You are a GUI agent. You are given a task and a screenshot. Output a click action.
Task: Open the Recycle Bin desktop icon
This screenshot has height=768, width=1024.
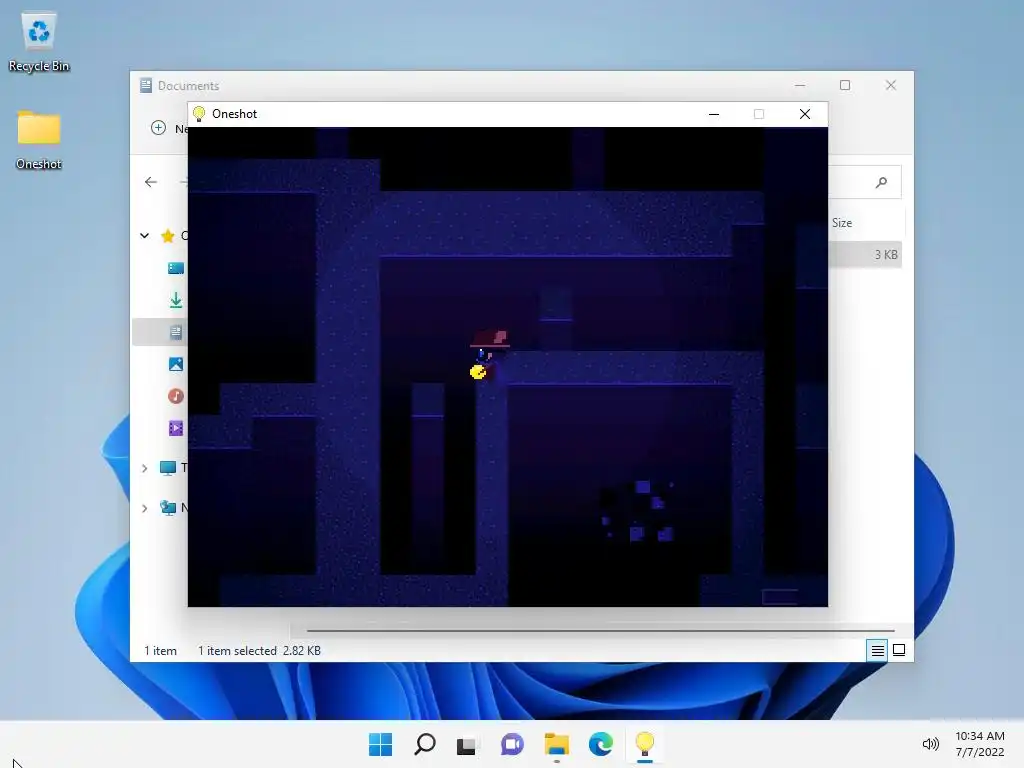pyautogui.click(x=39, y=42)
